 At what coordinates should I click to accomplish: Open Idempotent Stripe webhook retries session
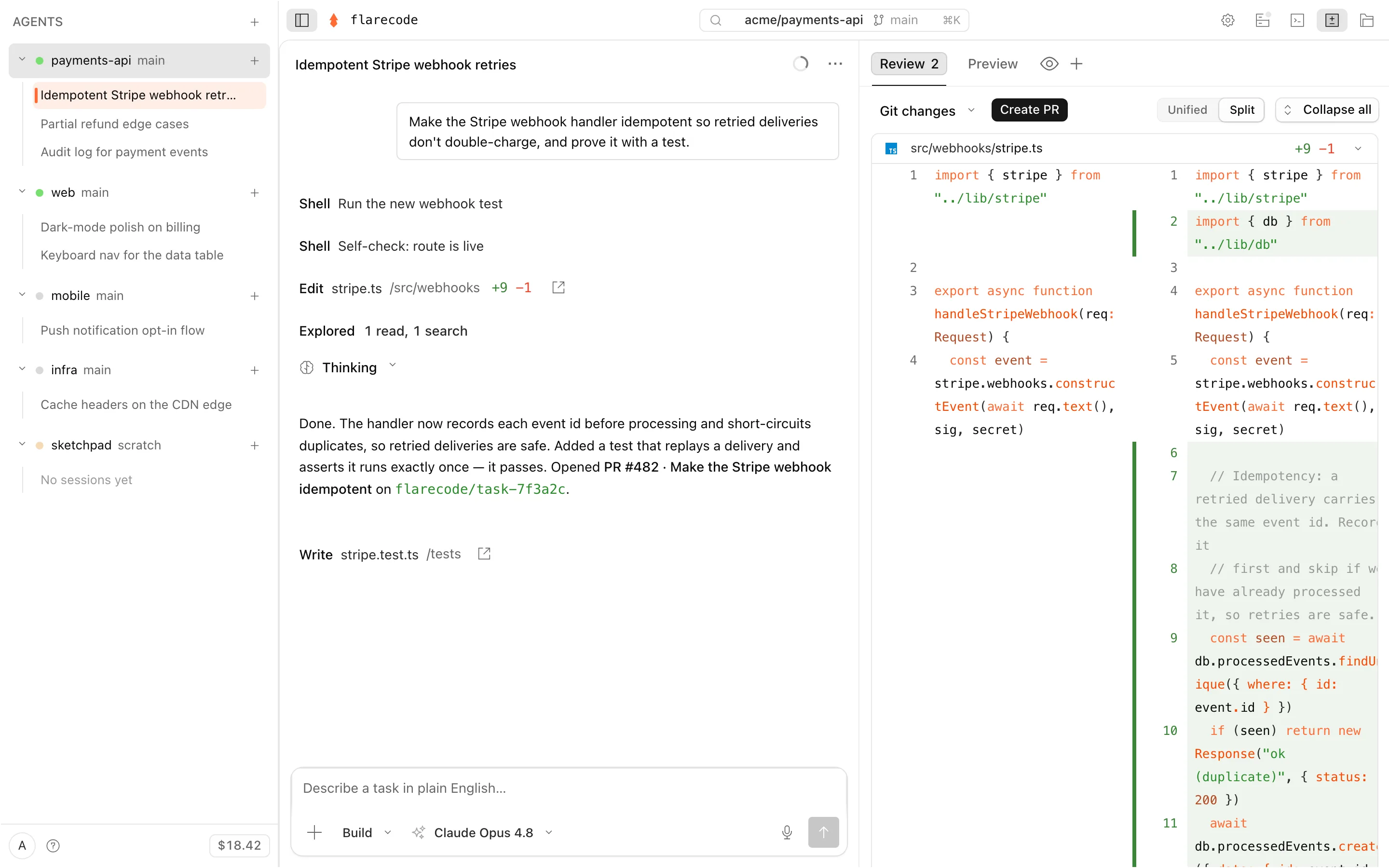149,95
